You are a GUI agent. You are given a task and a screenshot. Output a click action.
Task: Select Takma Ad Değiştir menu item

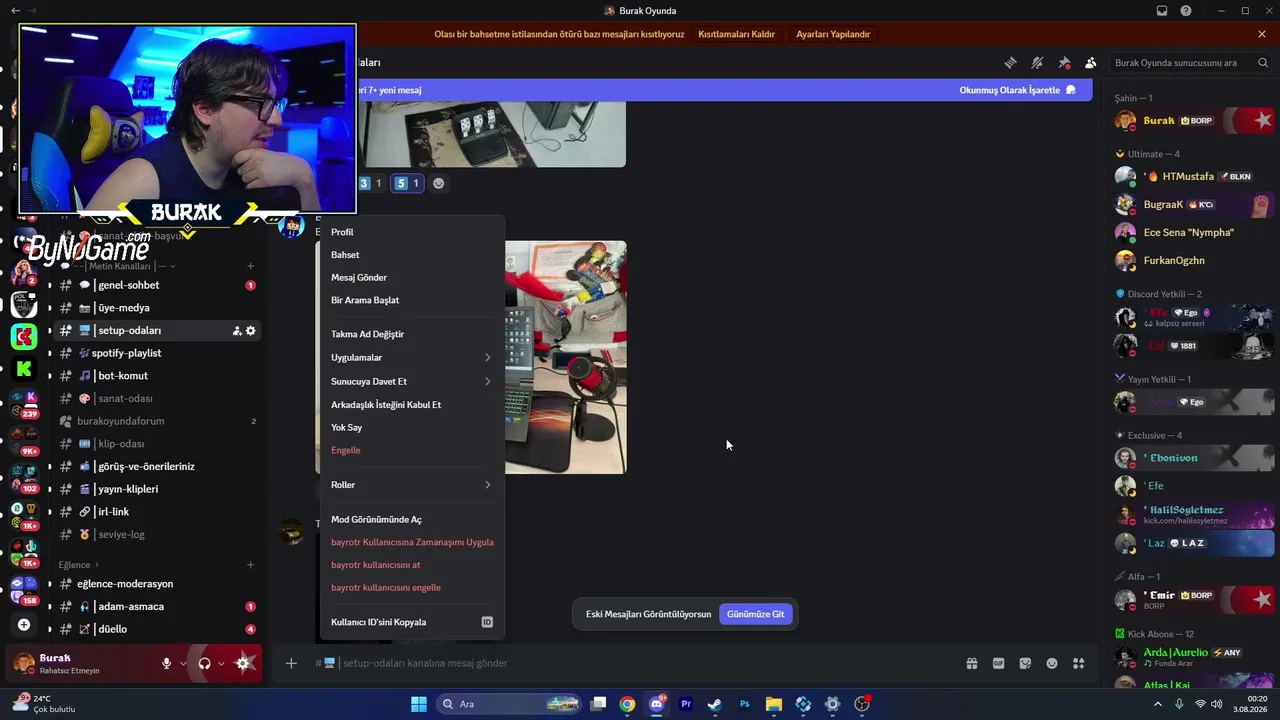[411, 334]
